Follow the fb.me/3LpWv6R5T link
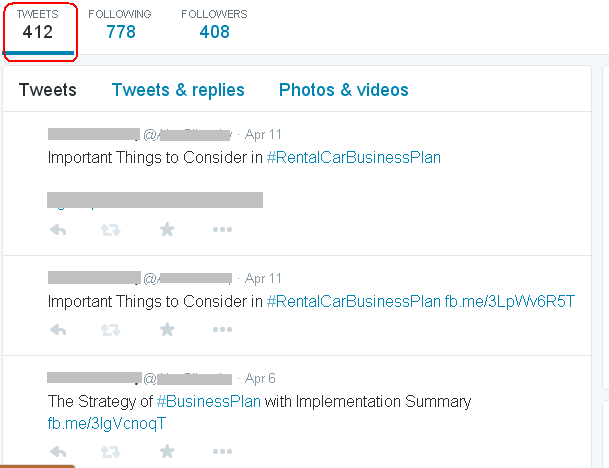 click(510, 302)
